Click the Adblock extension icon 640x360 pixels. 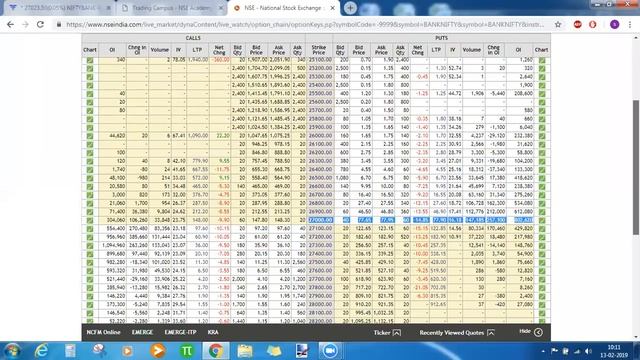pyautogui.click(x=578, y=24)
